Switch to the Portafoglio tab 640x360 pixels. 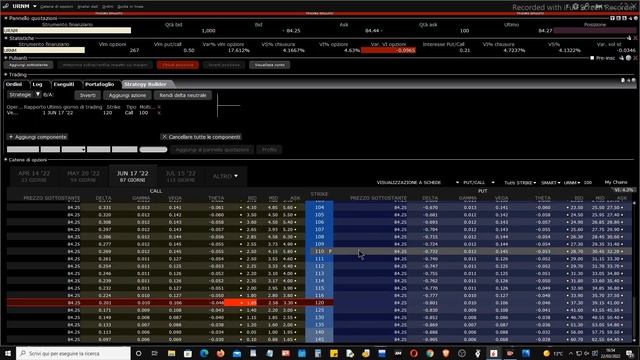tap(100, 84)
